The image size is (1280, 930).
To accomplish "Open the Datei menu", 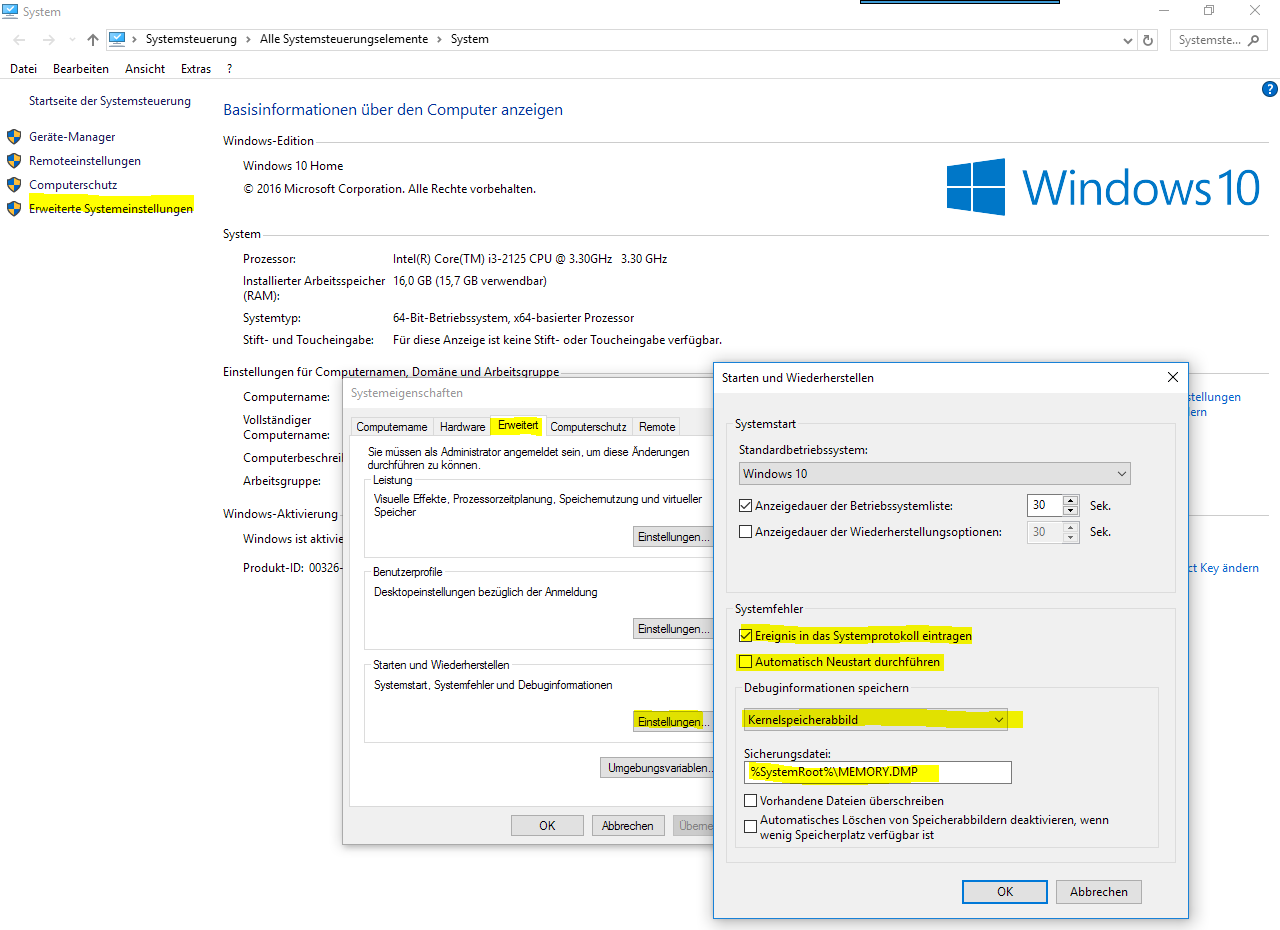I will pyautogui.click(x=23, y=69).
